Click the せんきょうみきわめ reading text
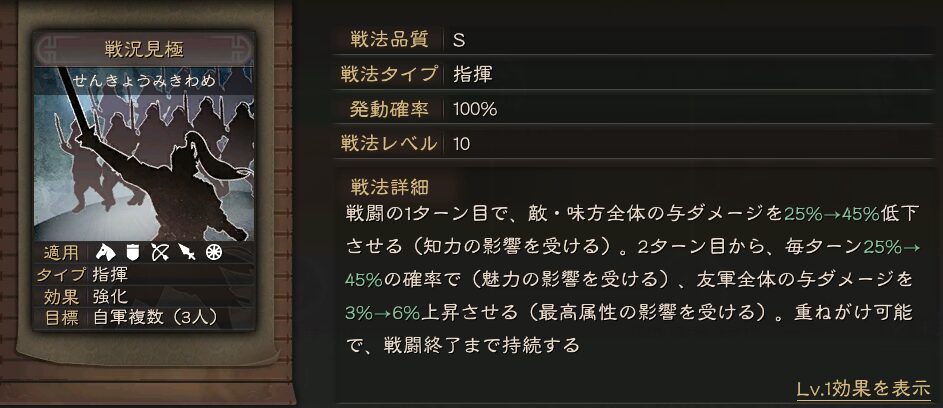This screenshot has height=408, width=943. point(144,80)
